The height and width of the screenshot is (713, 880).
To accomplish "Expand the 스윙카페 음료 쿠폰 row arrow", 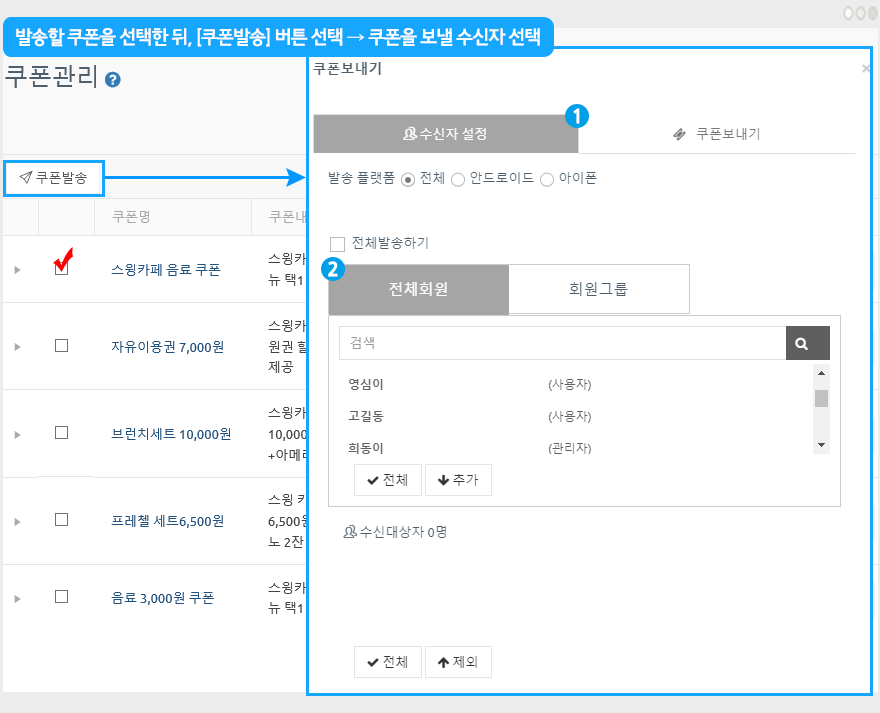I will tap(17, 270).
